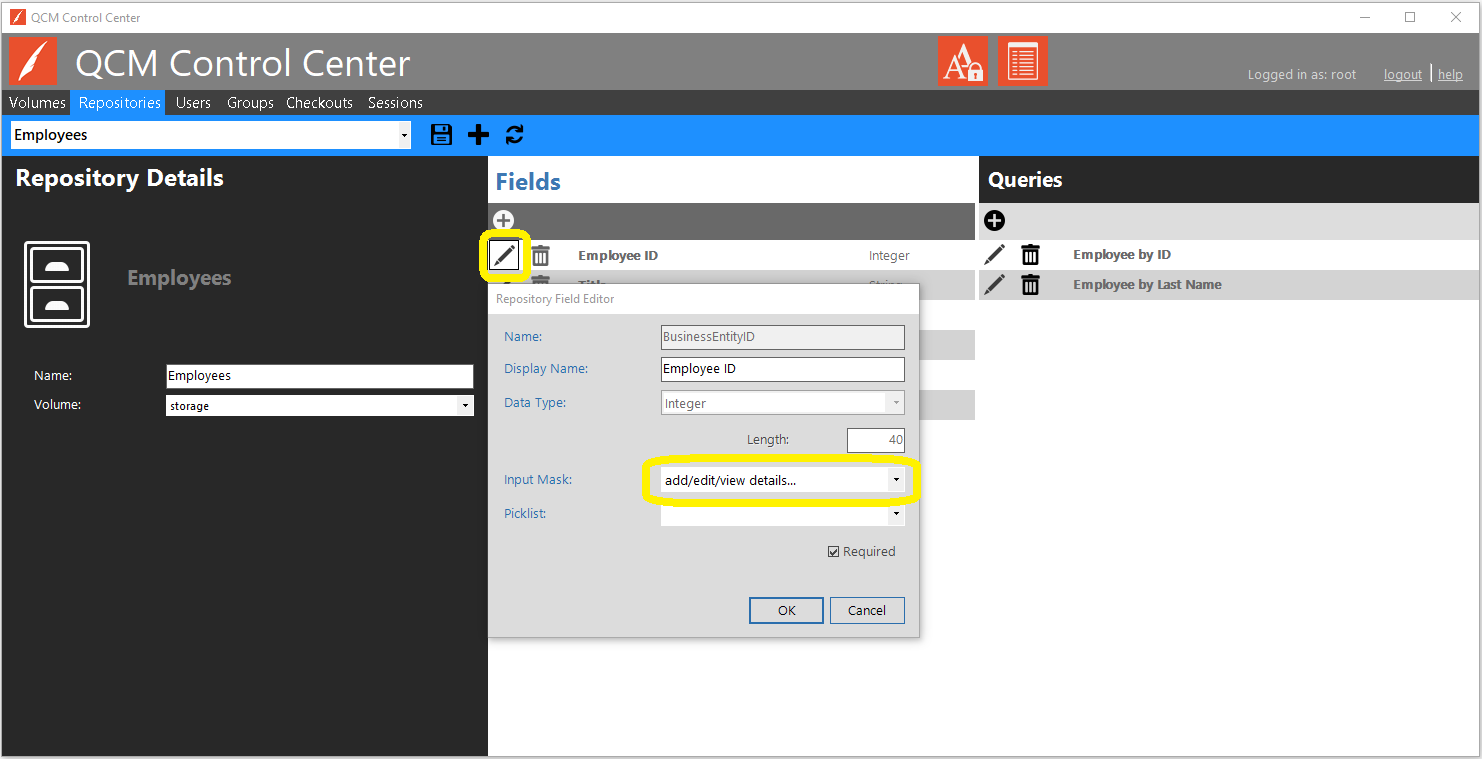
Task: Click the logout link
Action: point(1402,75)
